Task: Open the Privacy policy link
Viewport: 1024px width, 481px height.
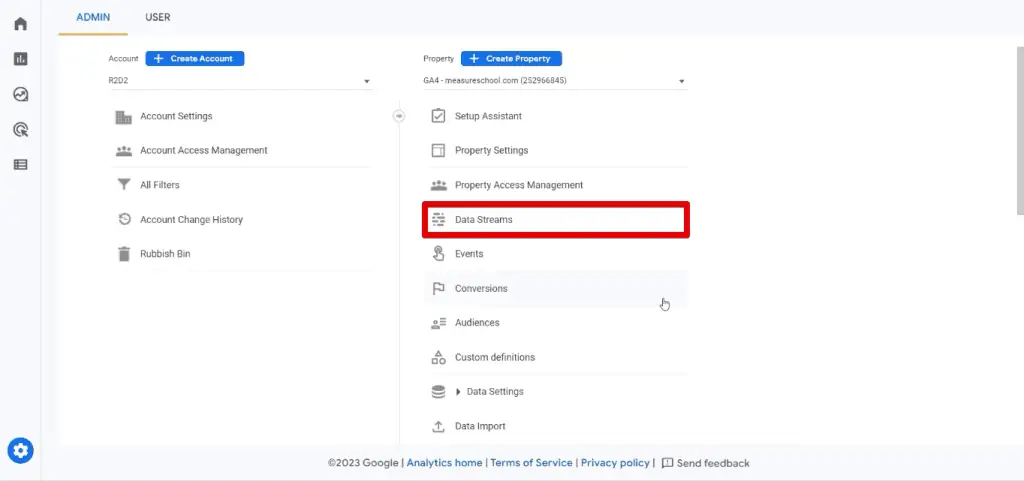Action: point(615,463)
